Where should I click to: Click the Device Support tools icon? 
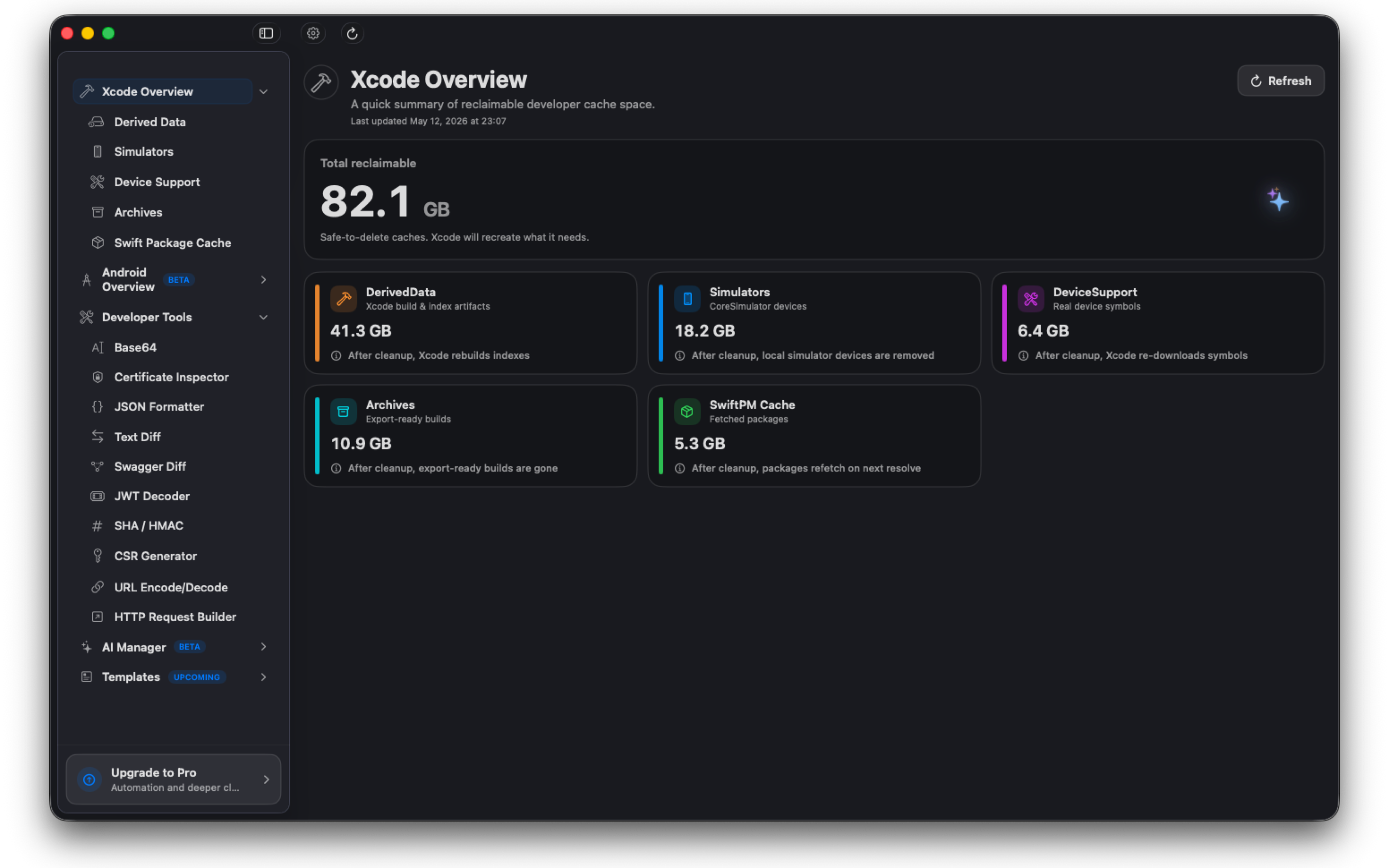97,182
